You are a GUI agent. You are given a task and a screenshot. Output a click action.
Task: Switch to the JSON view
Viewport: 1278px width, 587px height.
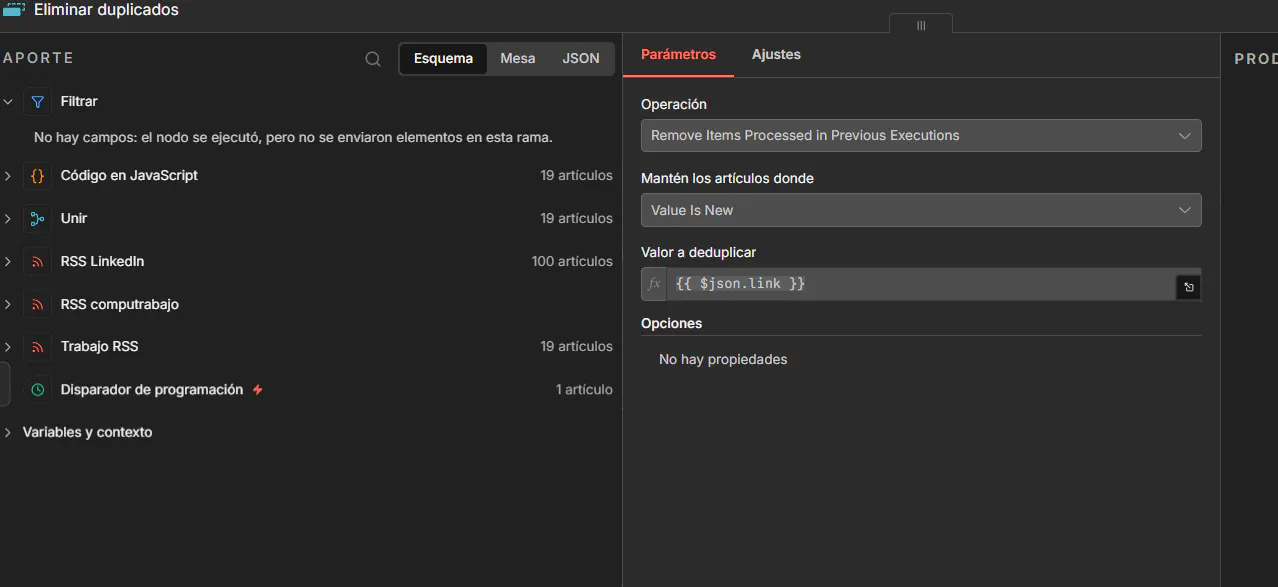click(581, 59)
